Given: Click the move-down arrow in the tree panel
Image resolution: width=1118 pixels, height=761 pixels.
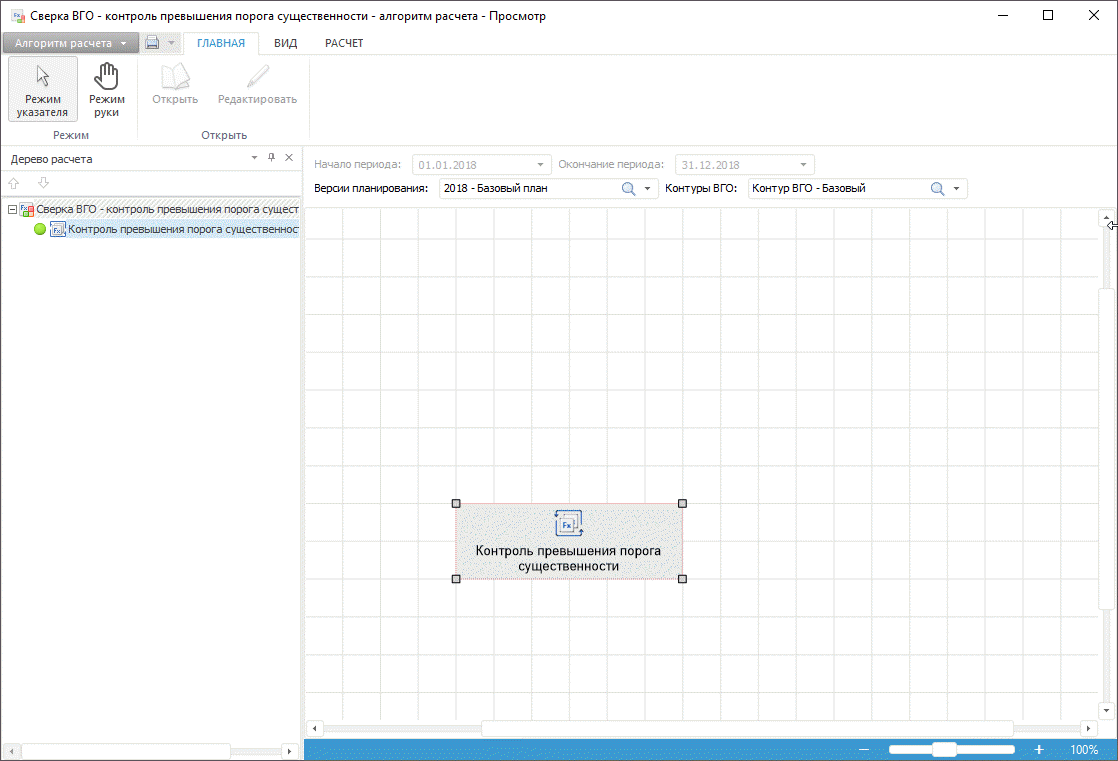Looking at the screenshot, I should (x=43, y=183).
